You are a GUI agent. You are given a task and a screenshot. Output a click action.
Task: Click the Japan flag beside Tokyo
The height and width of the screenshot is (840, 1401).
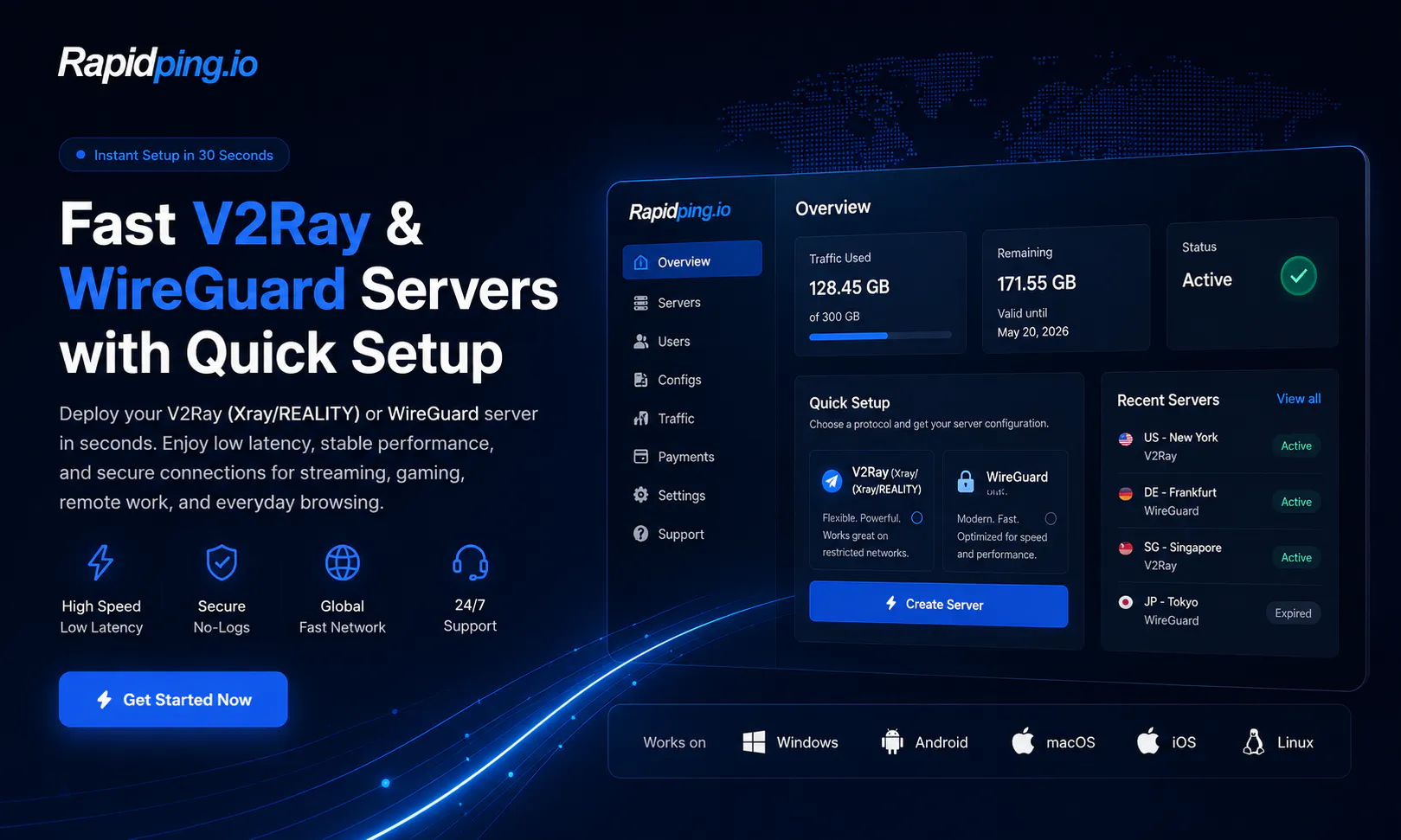(1126, 602)
